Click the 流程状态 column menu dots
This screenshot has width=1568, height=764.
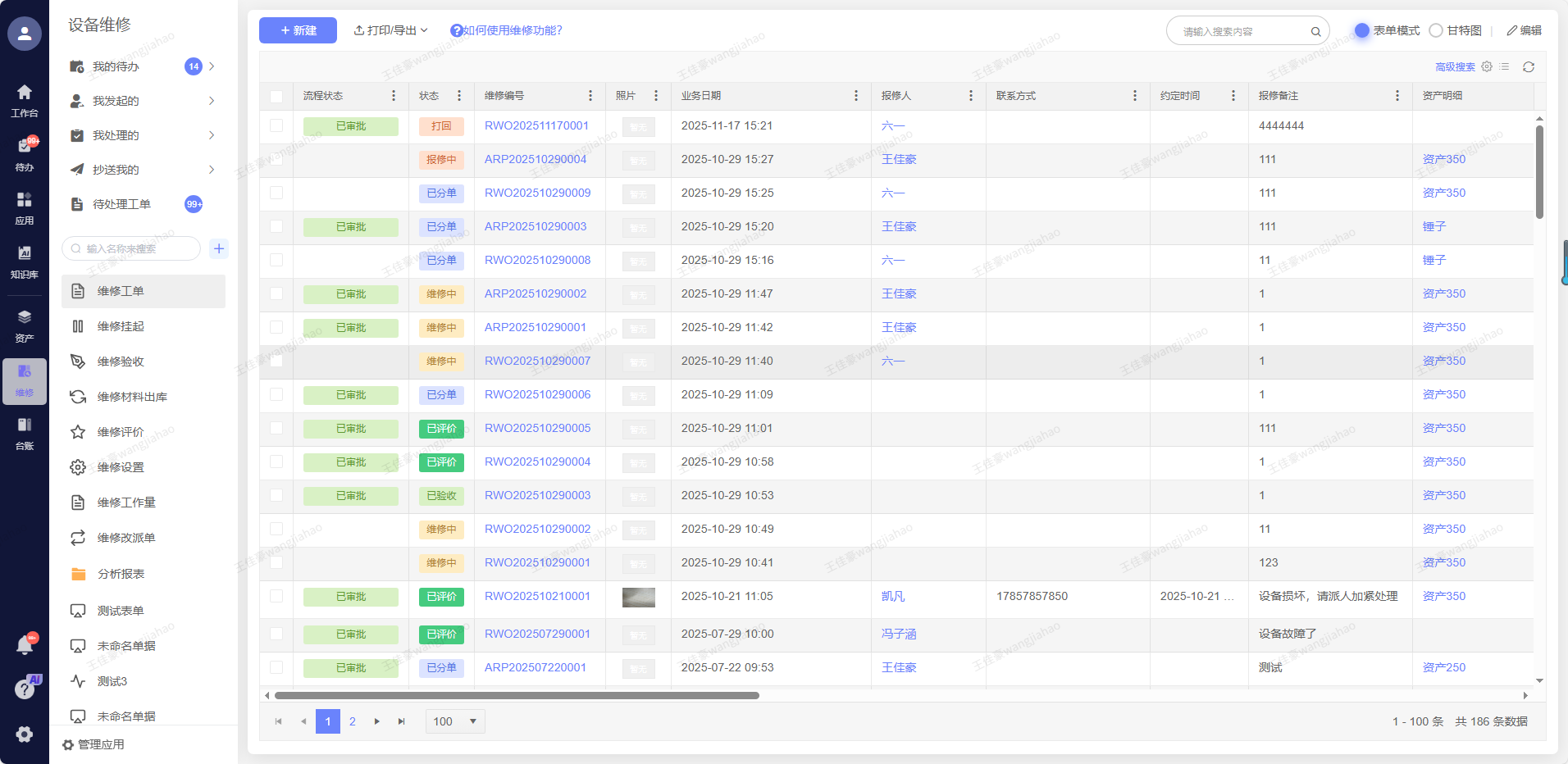pos(394,96)
